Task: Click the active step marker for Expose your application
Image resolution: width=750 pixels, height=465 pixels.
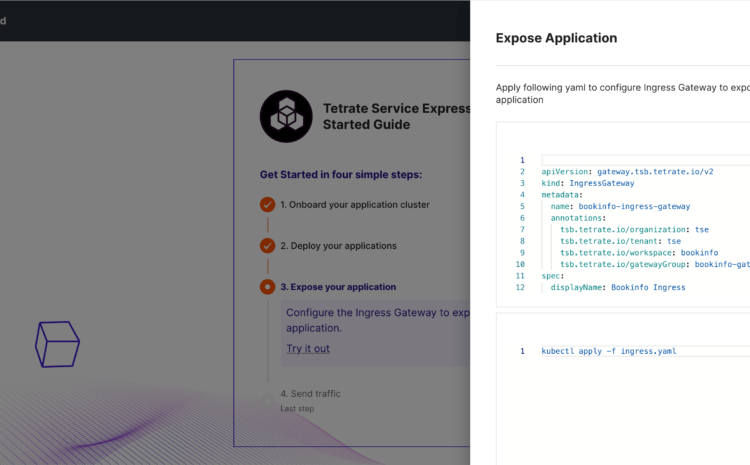Action: [267, 287]
